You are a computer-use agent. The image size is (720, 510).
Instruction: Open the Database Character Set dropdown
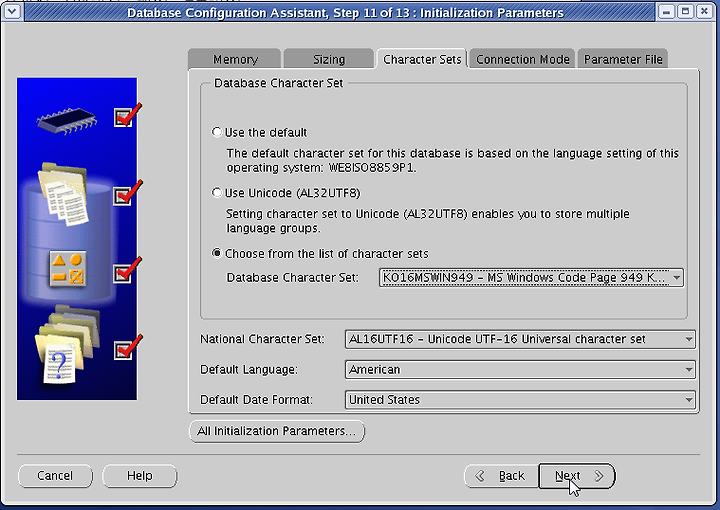pyautogui.click(x=531, y=278)
